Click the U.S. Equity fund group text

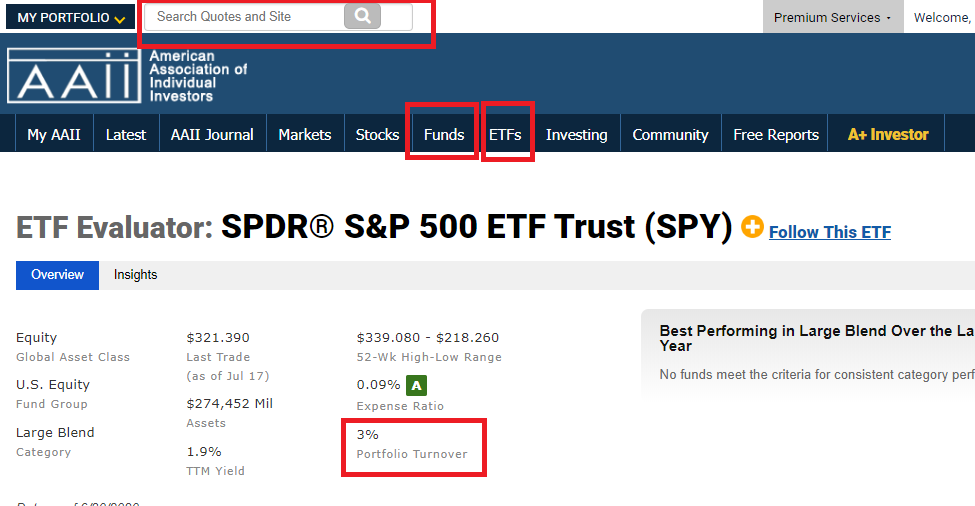point(53,385)
